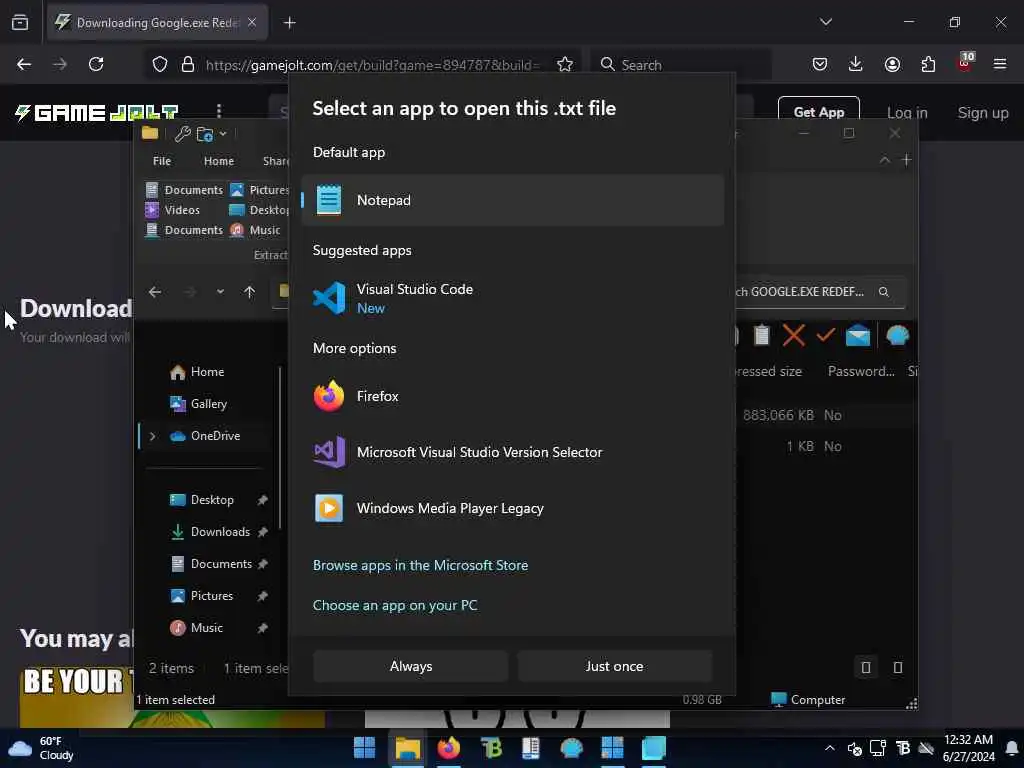Click the Password column header
The image size is (1024, 768).
(x=861, y=371)
